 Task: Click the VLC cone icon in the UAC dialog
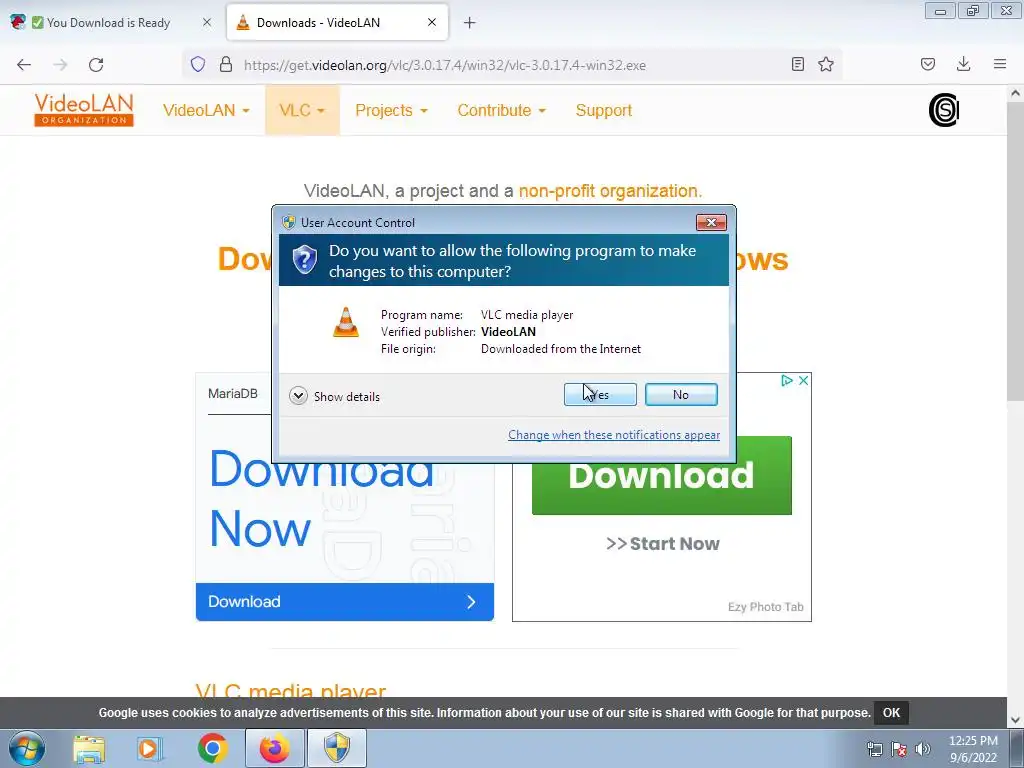coord(345,322)
